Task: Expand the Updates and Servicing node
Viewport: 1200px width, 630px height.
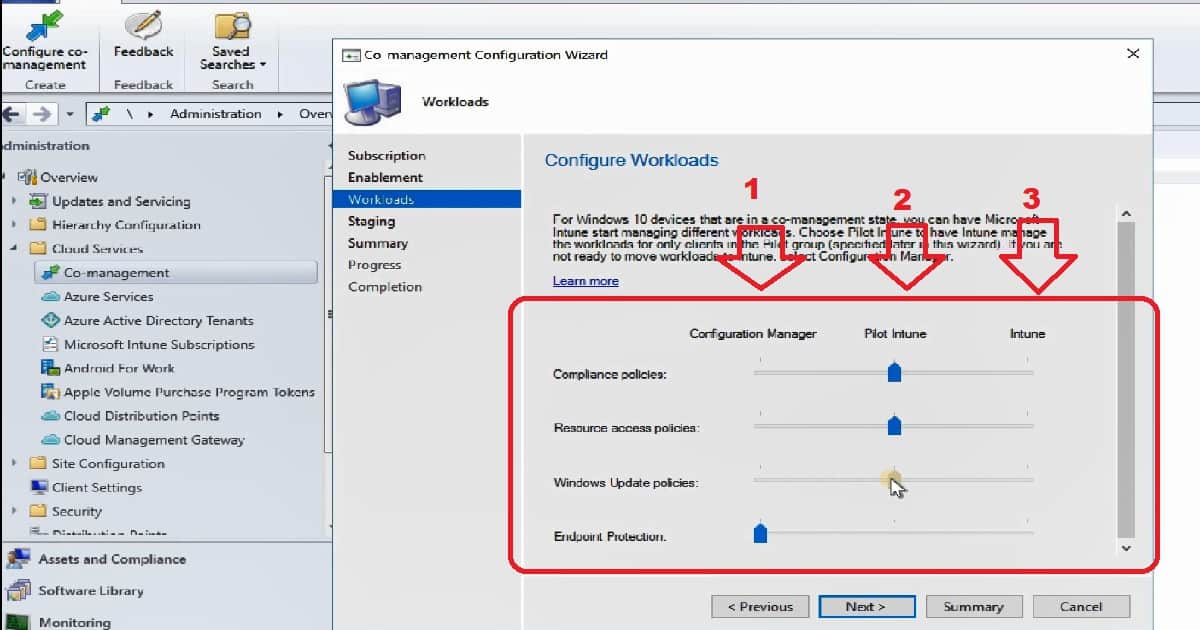Action: click(x=14, y=201)
